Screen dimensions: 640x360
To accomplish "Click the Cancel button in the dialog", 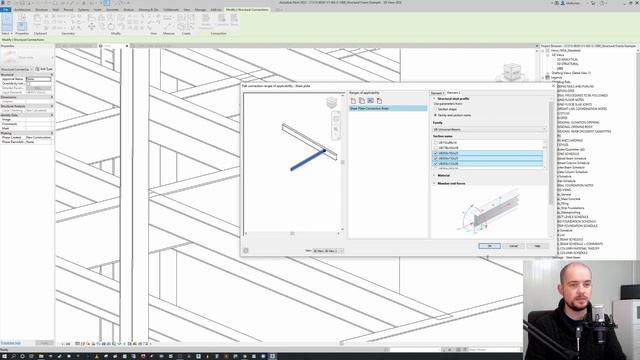I will (513, 246).
